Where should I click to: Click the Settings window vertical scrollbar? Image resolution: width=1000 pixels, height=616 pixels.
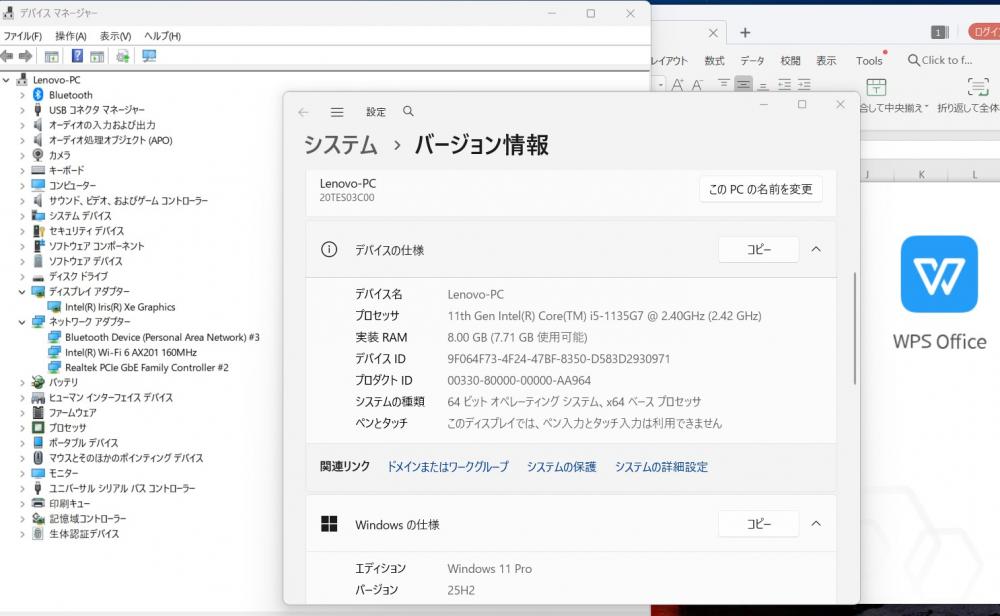854,330
